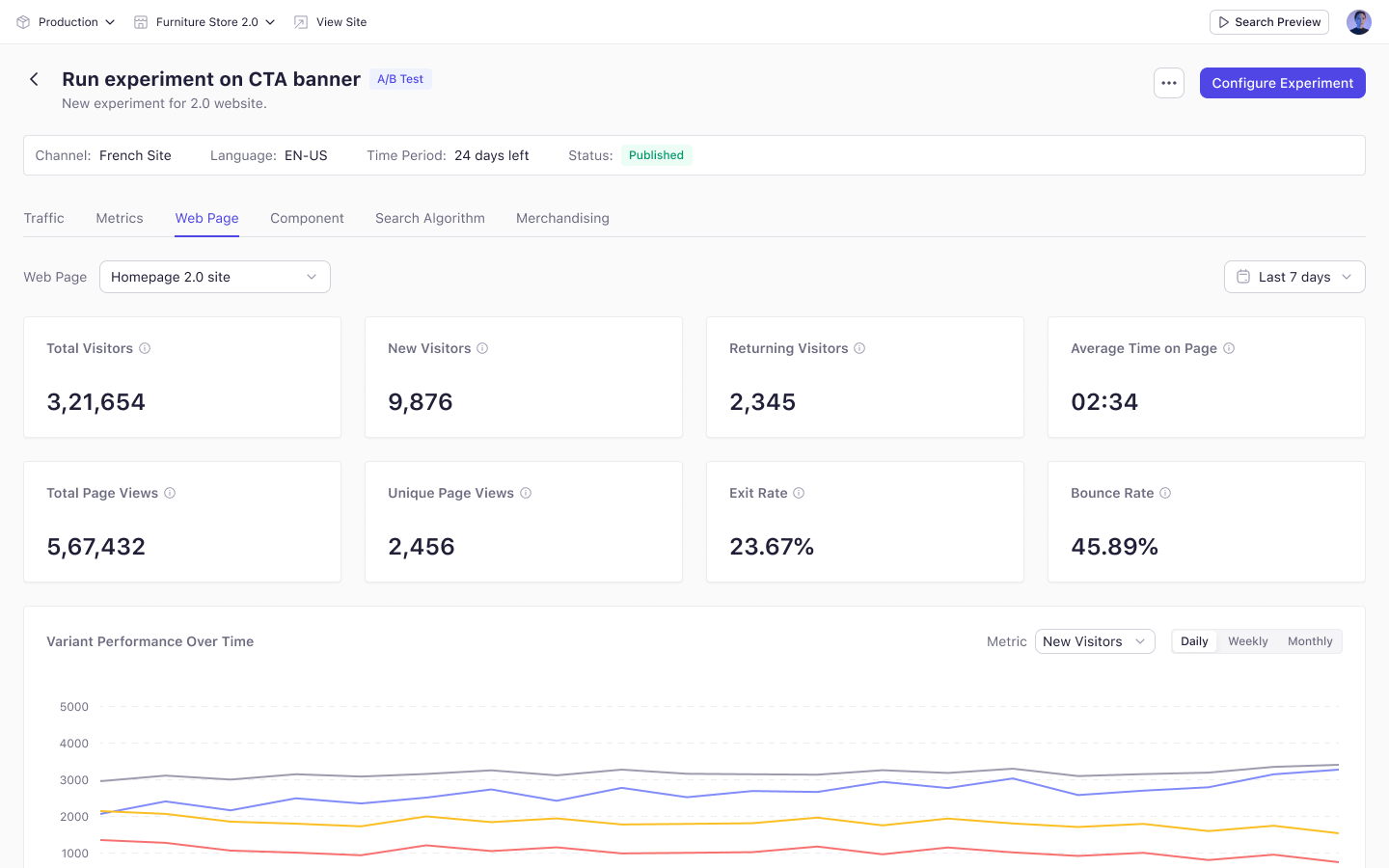The image size is (1389, 868).
Task: Select the Daily chart granularity
Action: click(1194, 641)
